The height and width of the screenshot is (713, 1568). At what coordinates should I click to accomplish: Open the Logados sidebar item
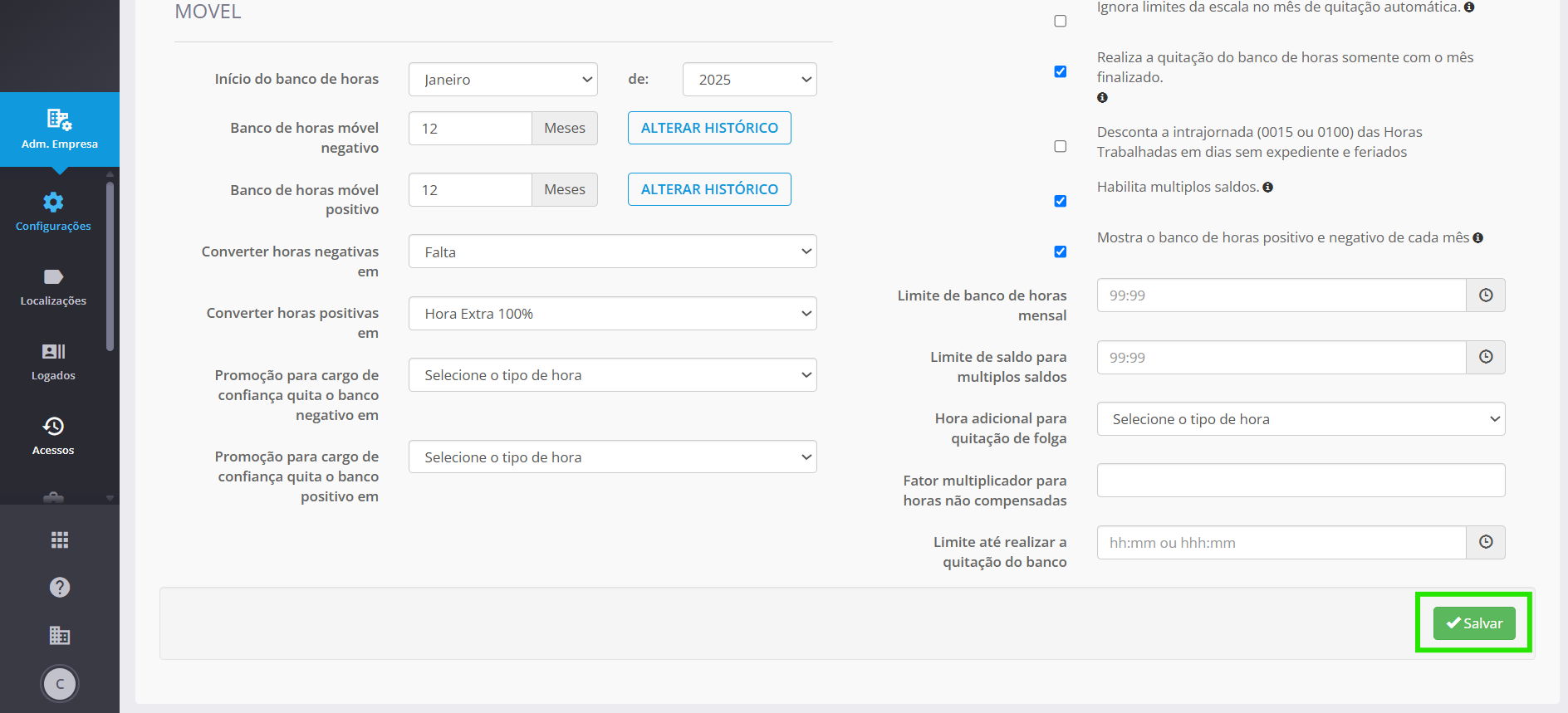click(x=53, y=361)
